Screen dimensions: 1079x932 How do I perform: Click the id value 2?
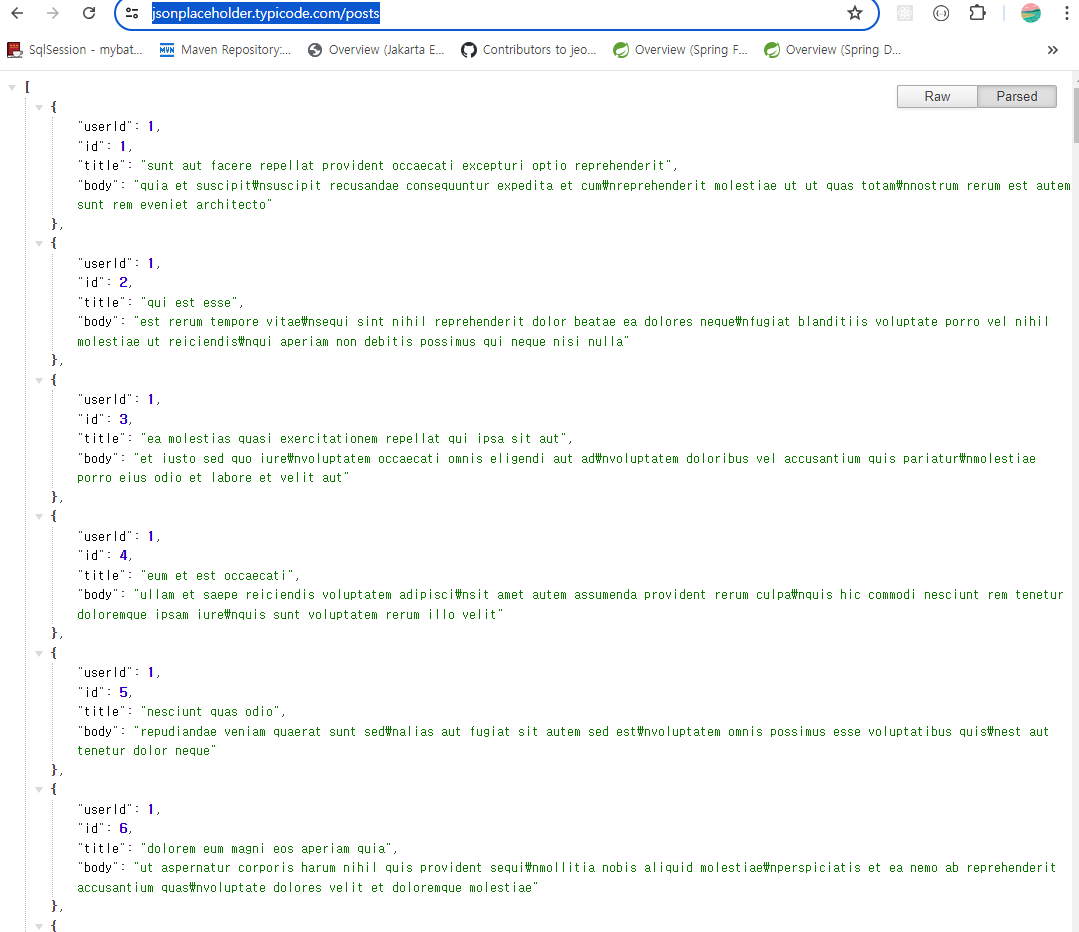point(123,282)
